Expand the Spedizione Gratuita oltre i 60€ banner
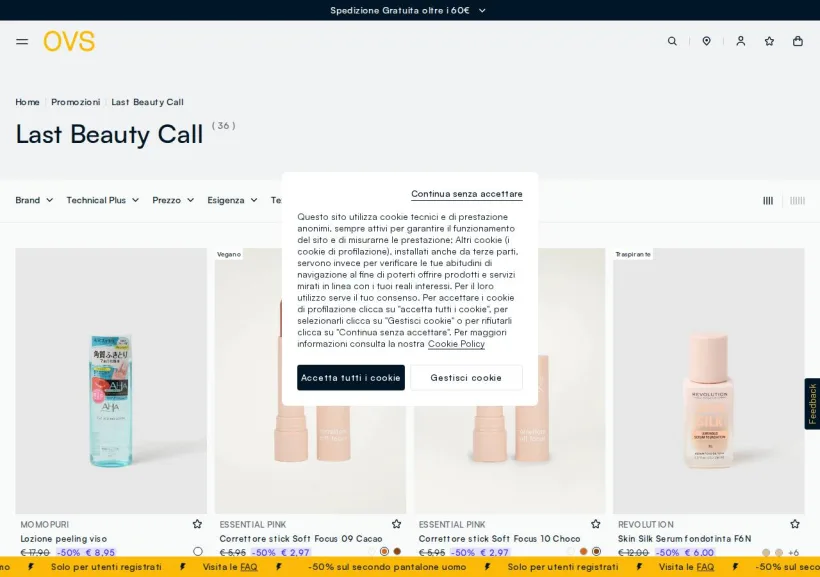 coord(408,10)
